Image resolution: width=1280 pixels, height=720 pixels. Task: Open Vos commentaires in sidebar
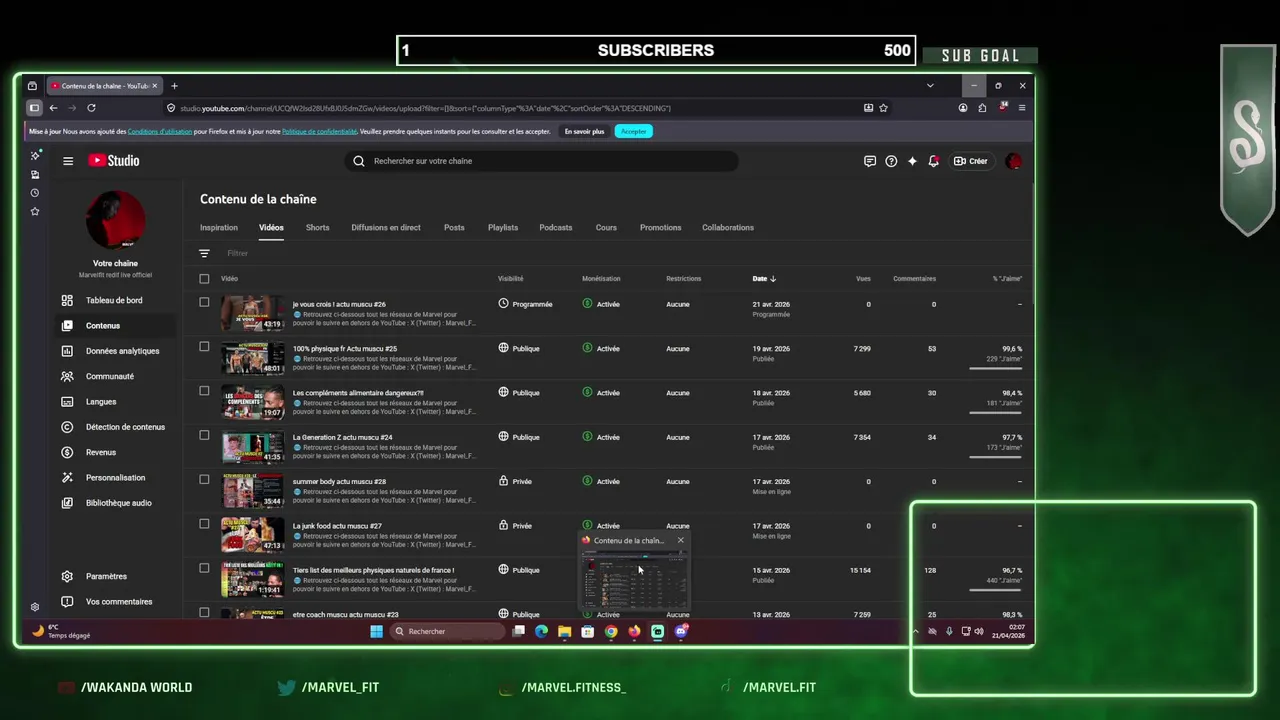[115, 601]
